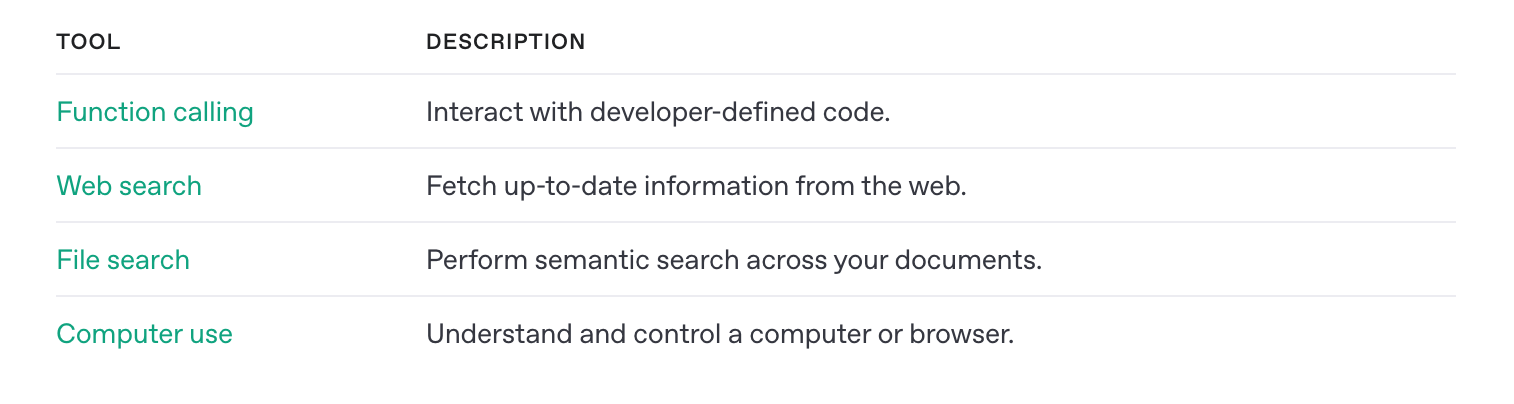
Task: Open the File search link
Action: click(123, 260)
